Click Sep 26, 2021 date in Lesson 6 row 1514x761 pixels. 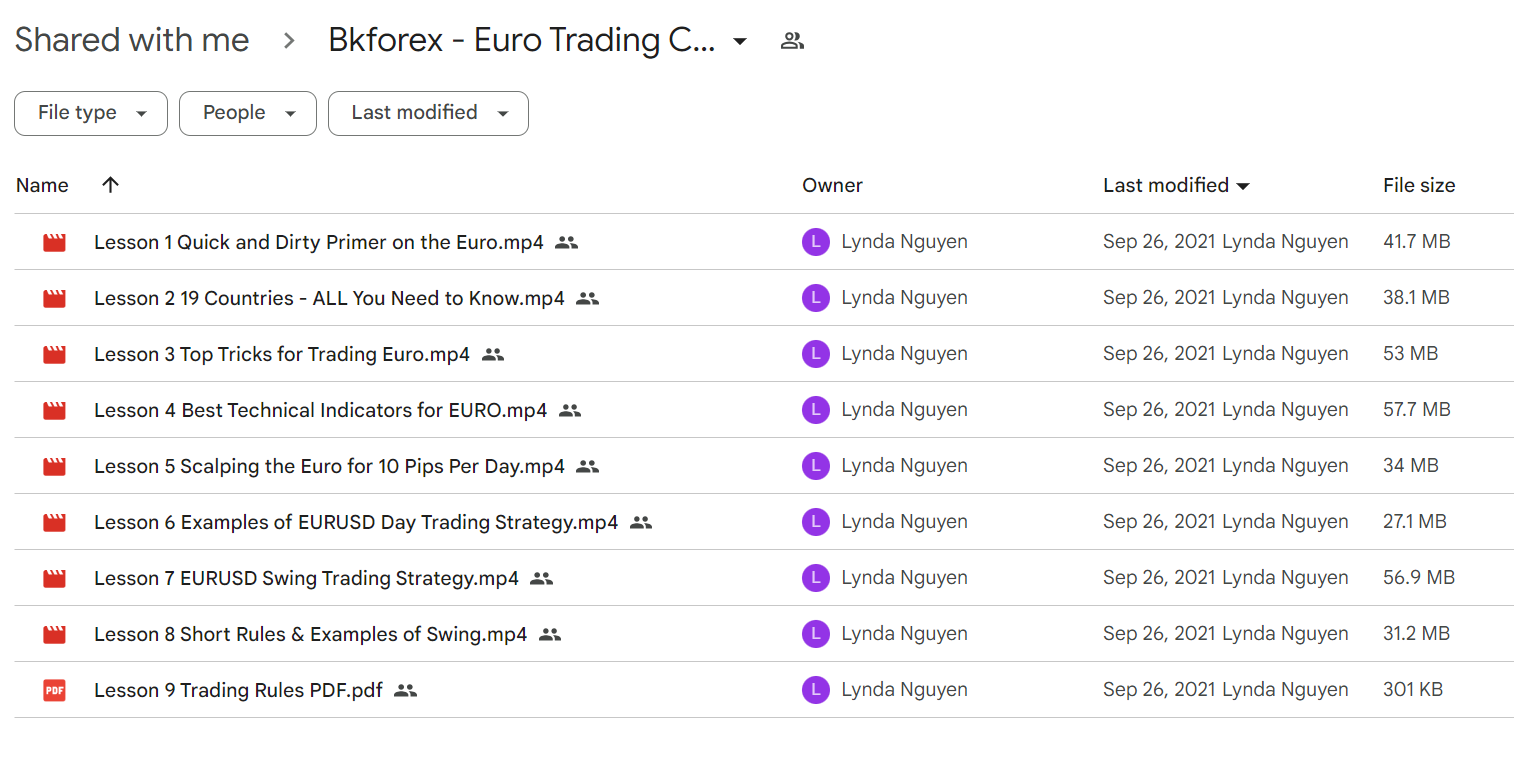(x=1159, y=522)
